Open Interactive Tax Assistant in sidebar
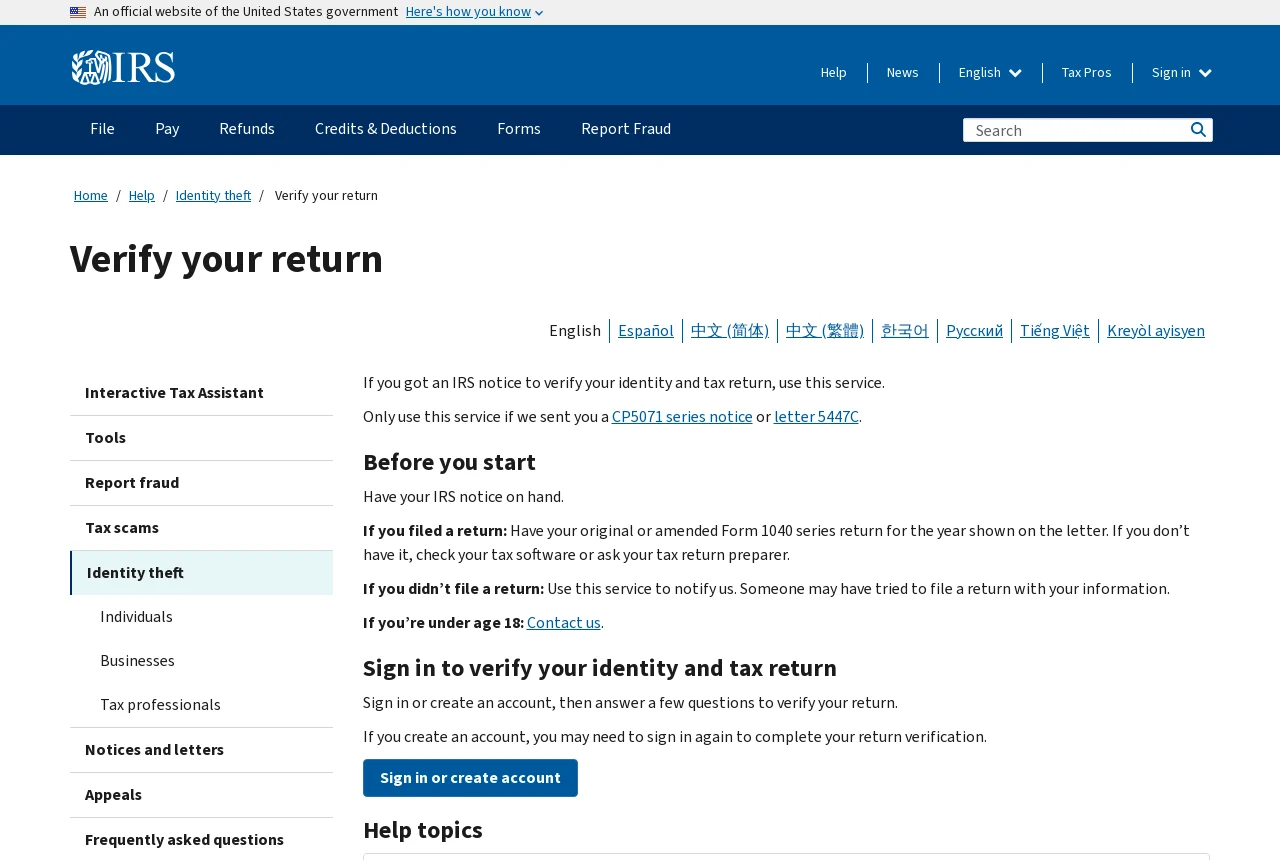The width and height of the screenshot is (1280, 860). pos(201,393)
